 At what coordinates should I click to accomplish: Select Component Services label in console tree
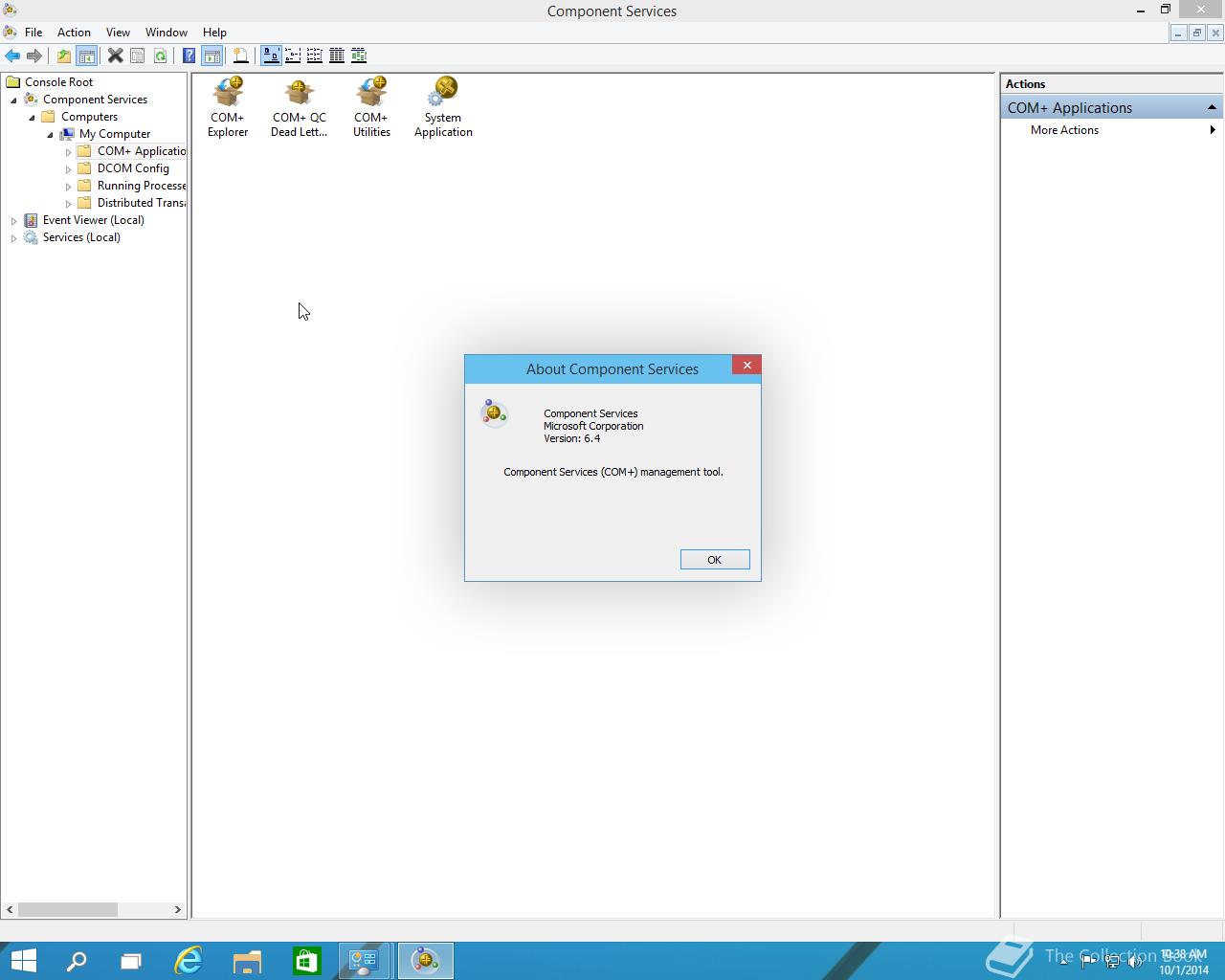coord(95,100)
